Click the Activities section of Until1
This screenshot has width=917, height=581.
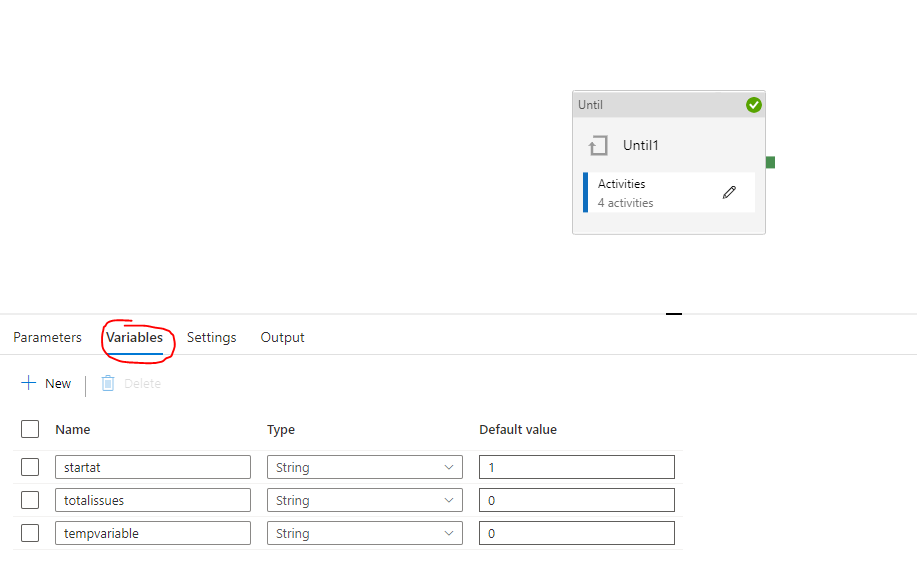click(669, 192)
